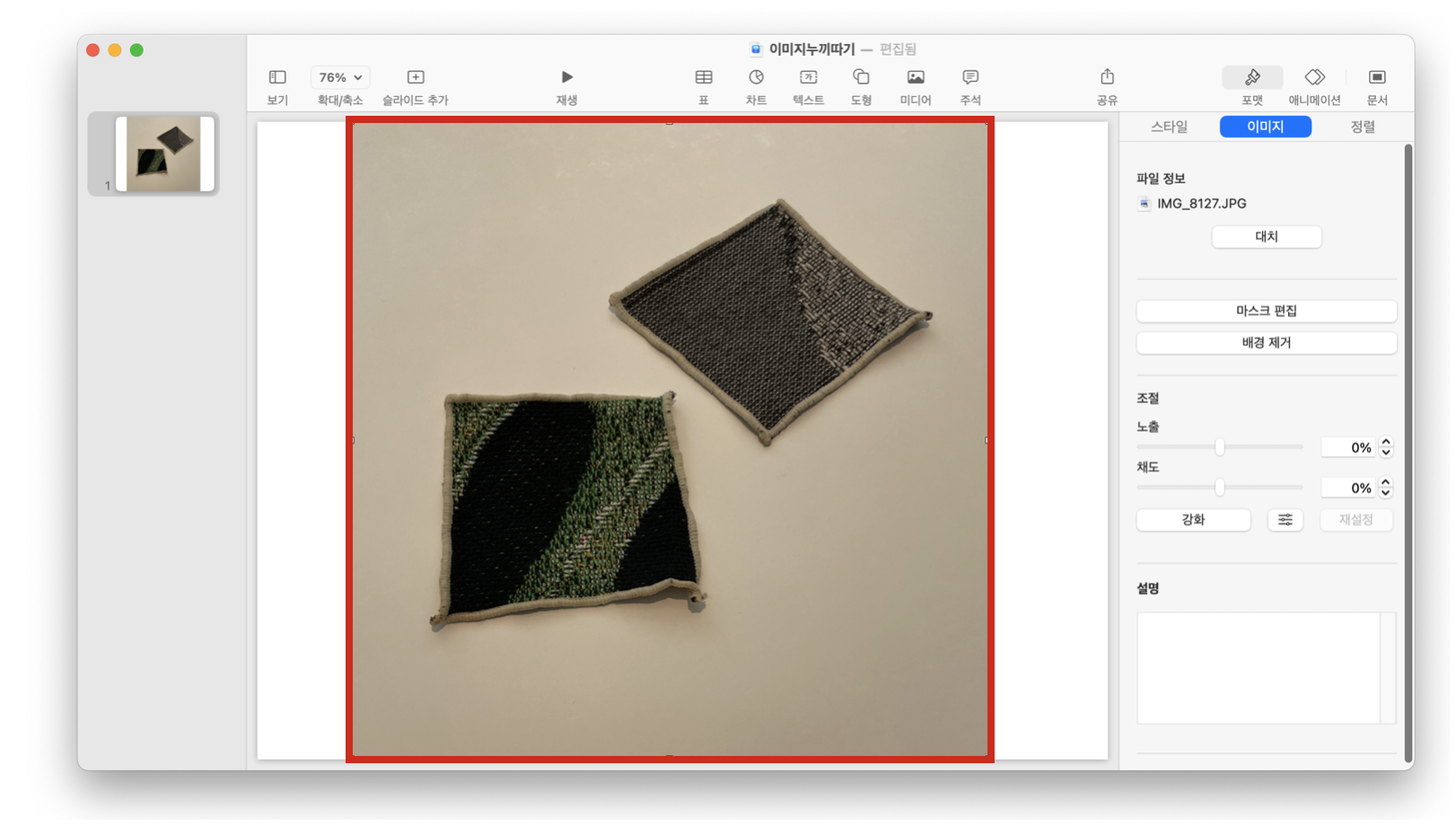Image resolution: width=1456 pixels, height=835 pixels.
Task: Share the presentation via 공유 icon
Action: click(1107, 77)
